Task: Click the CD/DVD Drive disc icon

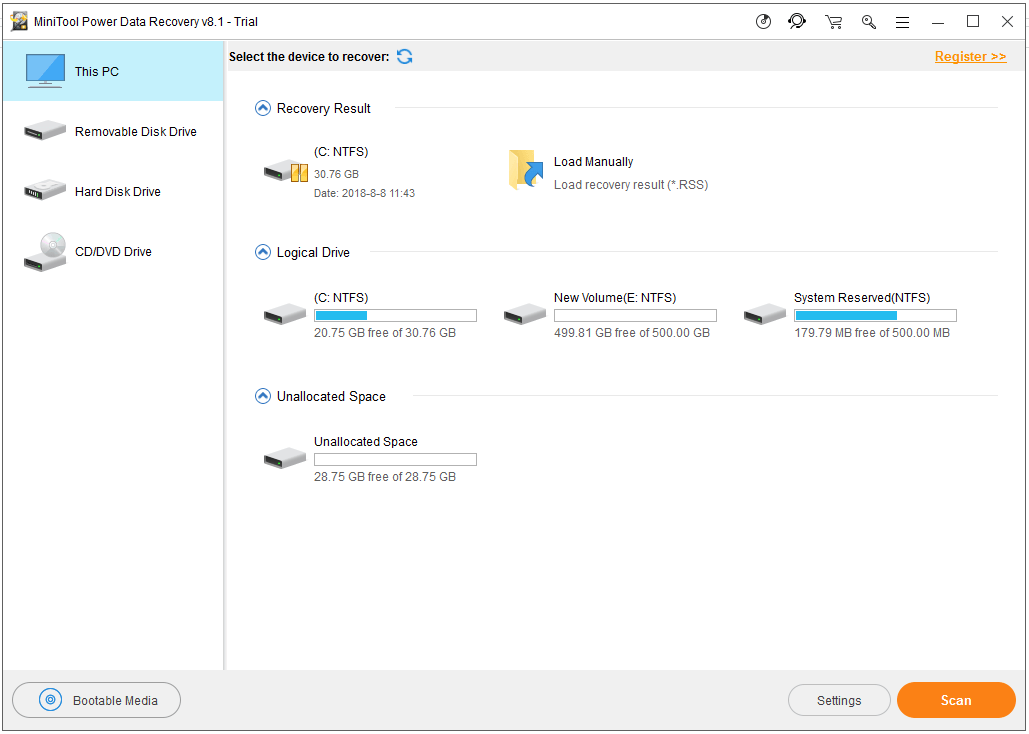Action: coord(45,251)
